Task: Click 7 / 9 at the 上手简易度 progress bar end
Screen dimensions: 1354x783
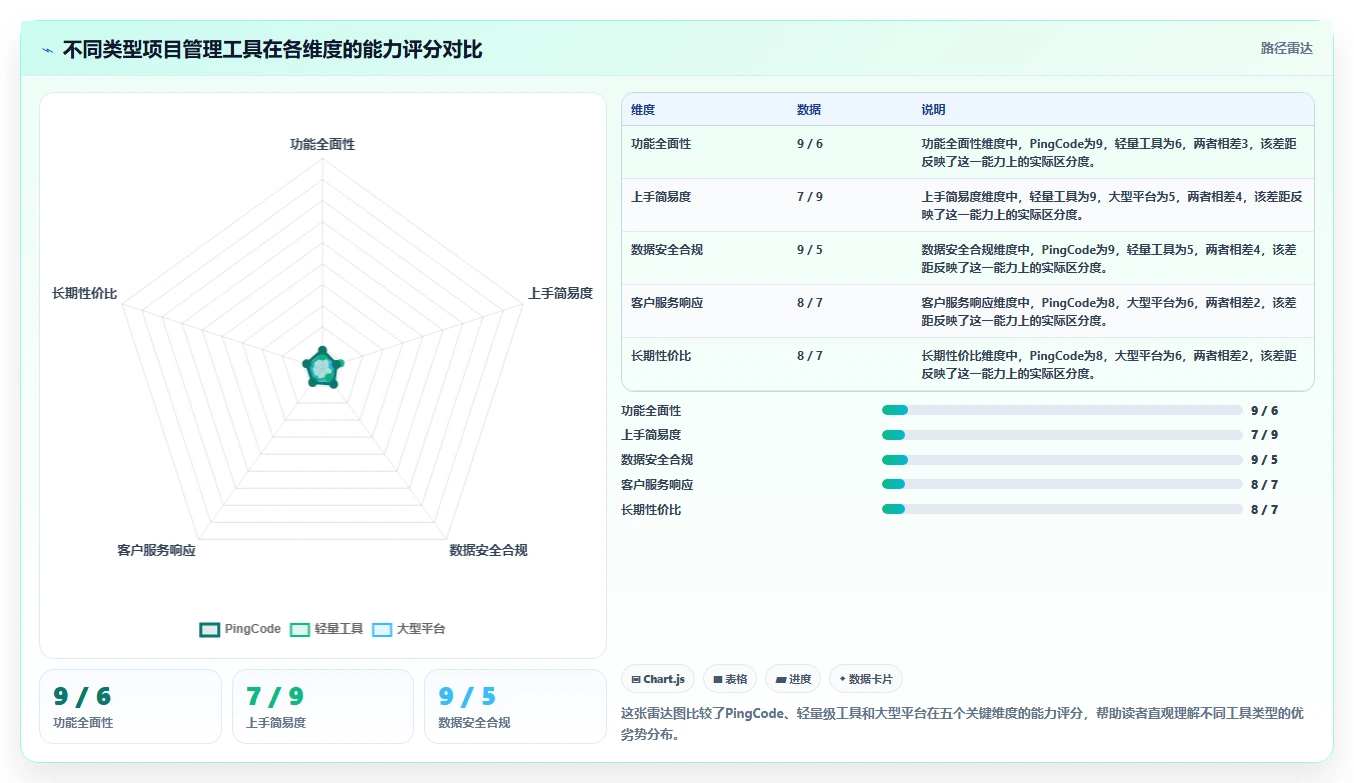Action: (x=1264, y=435)
